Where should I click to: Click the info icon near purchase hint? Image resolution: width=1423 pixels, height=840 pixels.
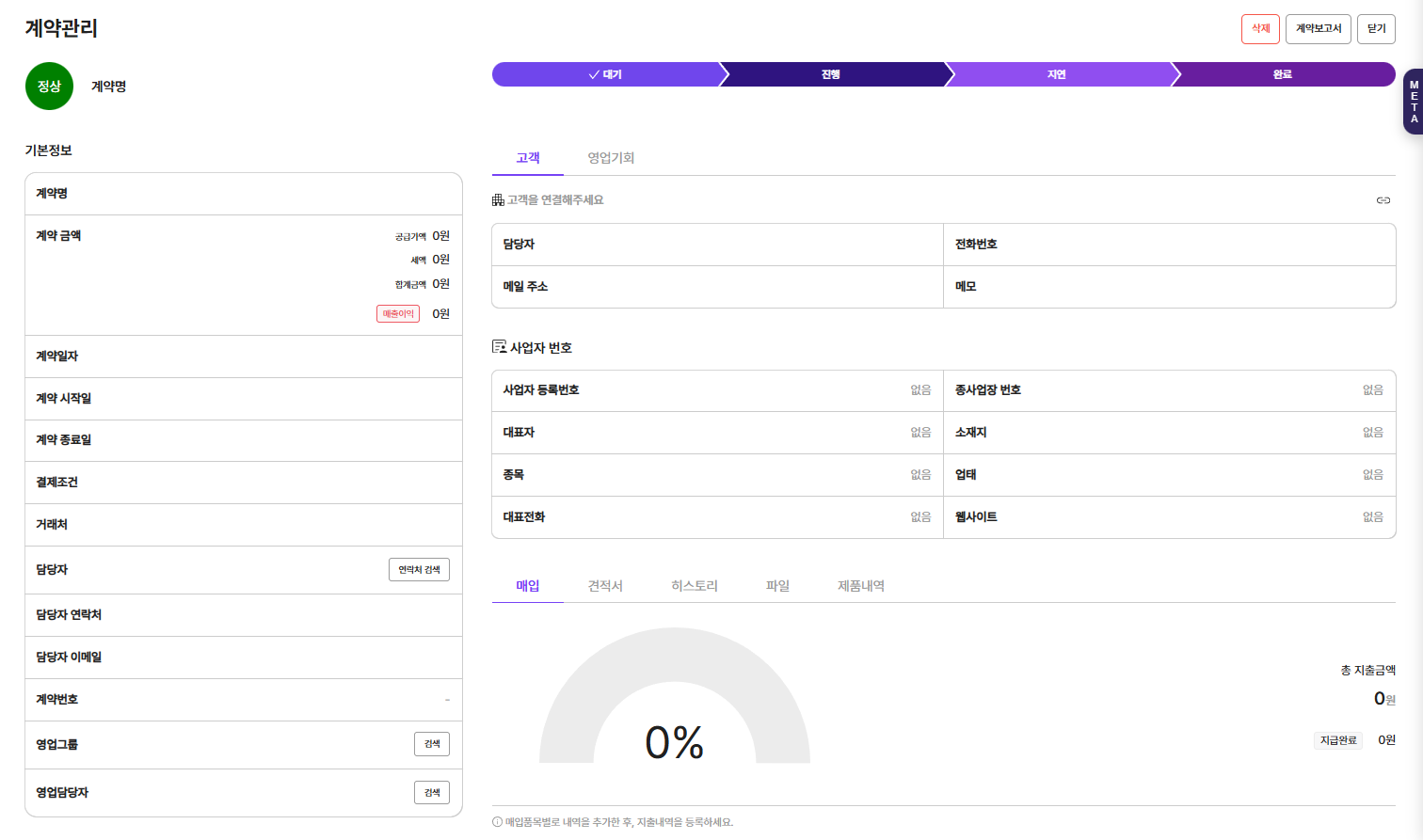497,822
